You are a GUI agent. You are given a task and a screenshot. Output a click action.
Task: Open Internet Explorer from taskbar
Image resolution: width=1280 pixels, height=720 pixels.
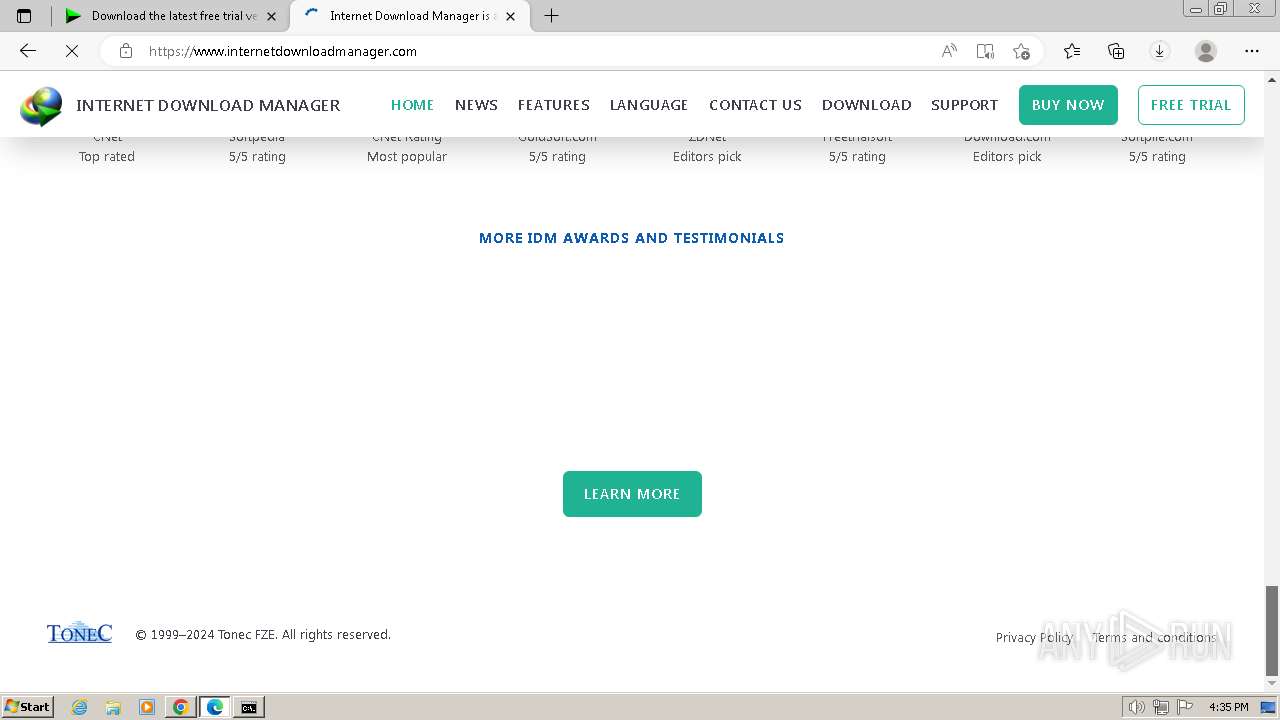click(x=79, y=707)
